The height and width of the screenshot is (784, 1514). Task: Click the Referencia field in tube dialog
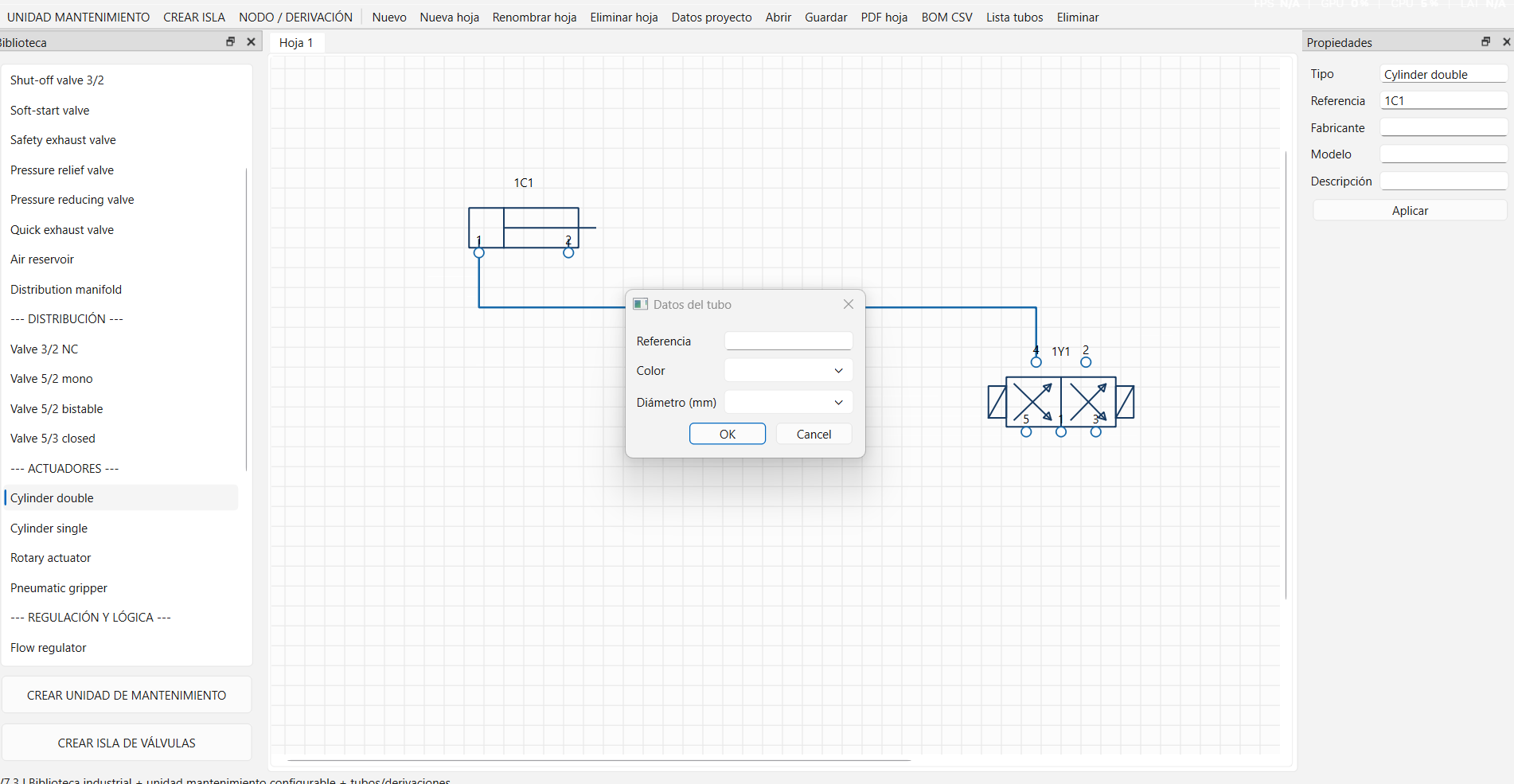coord(788,341)
